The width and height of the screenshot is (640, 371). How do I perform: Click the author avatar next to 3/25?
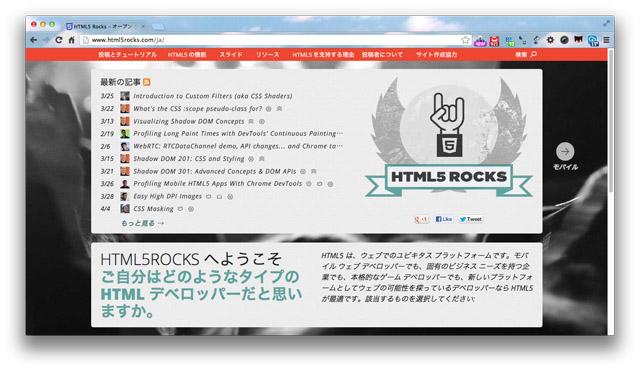pyautogui.click(x=125, y=96)
